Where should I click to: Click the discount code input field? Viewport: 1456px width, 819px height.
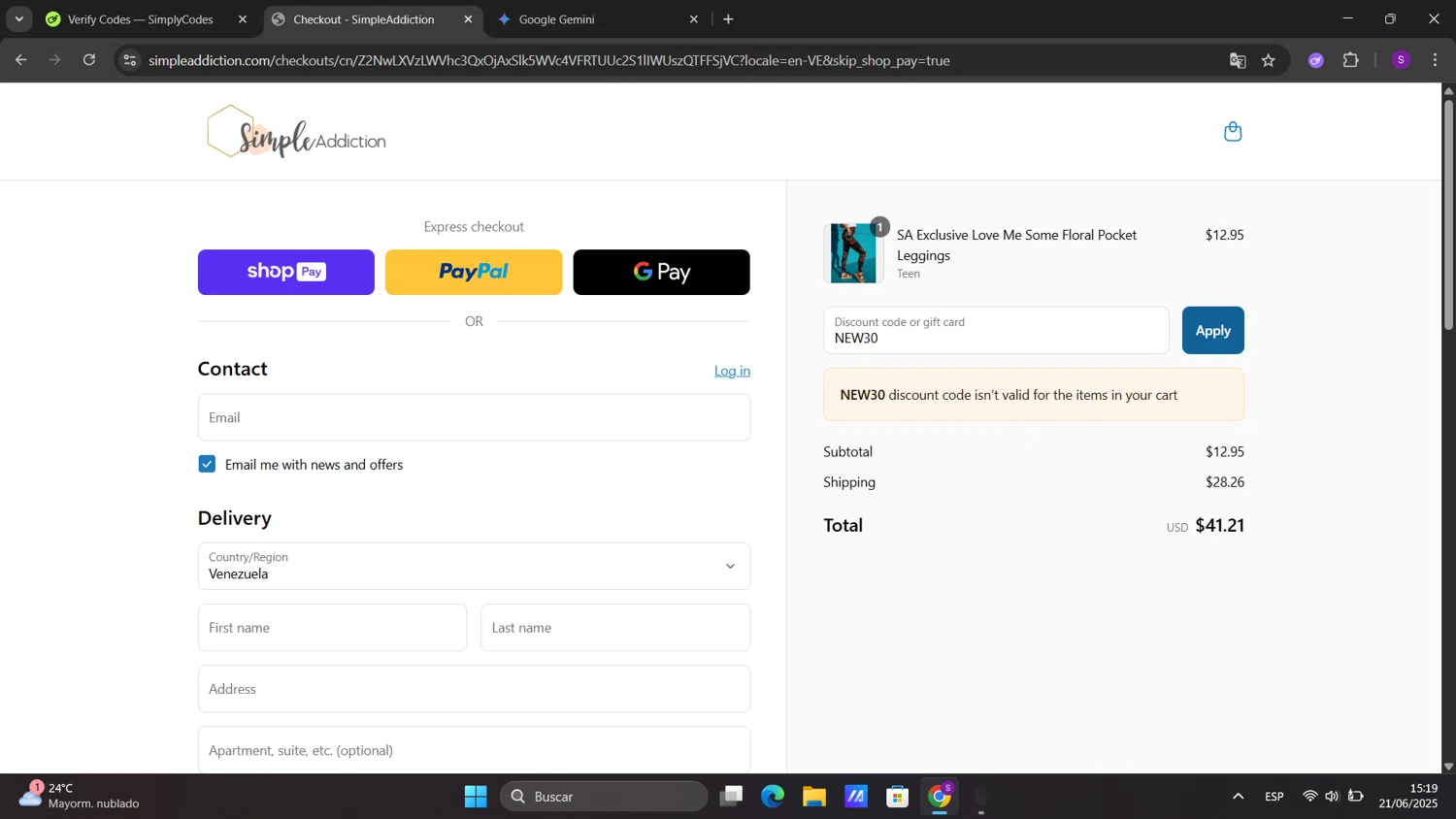pyautogui.click(x=996, y=331)
